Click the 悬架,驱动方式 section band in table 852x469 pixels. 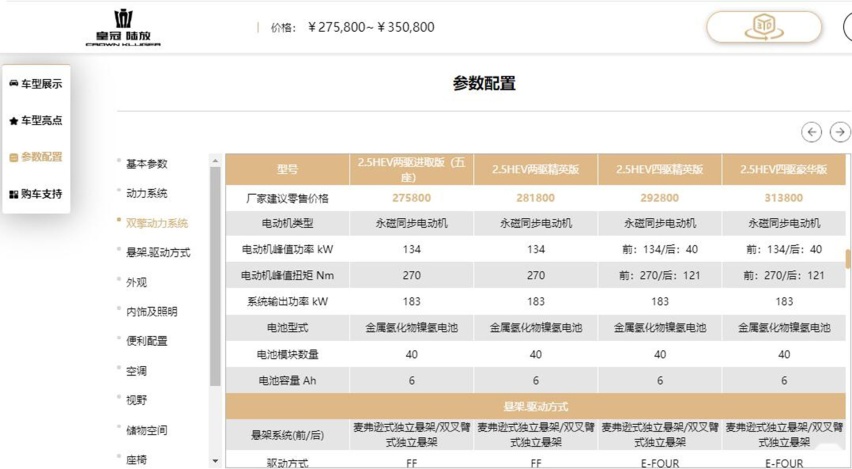536,407
